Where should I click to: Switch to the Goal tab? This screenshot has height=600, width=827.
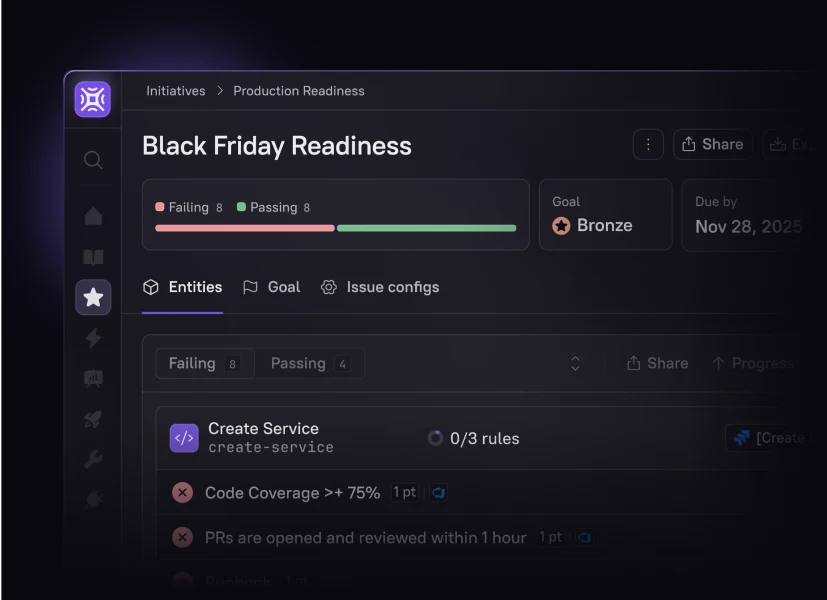pyautogui.click(x=271, y=287)
